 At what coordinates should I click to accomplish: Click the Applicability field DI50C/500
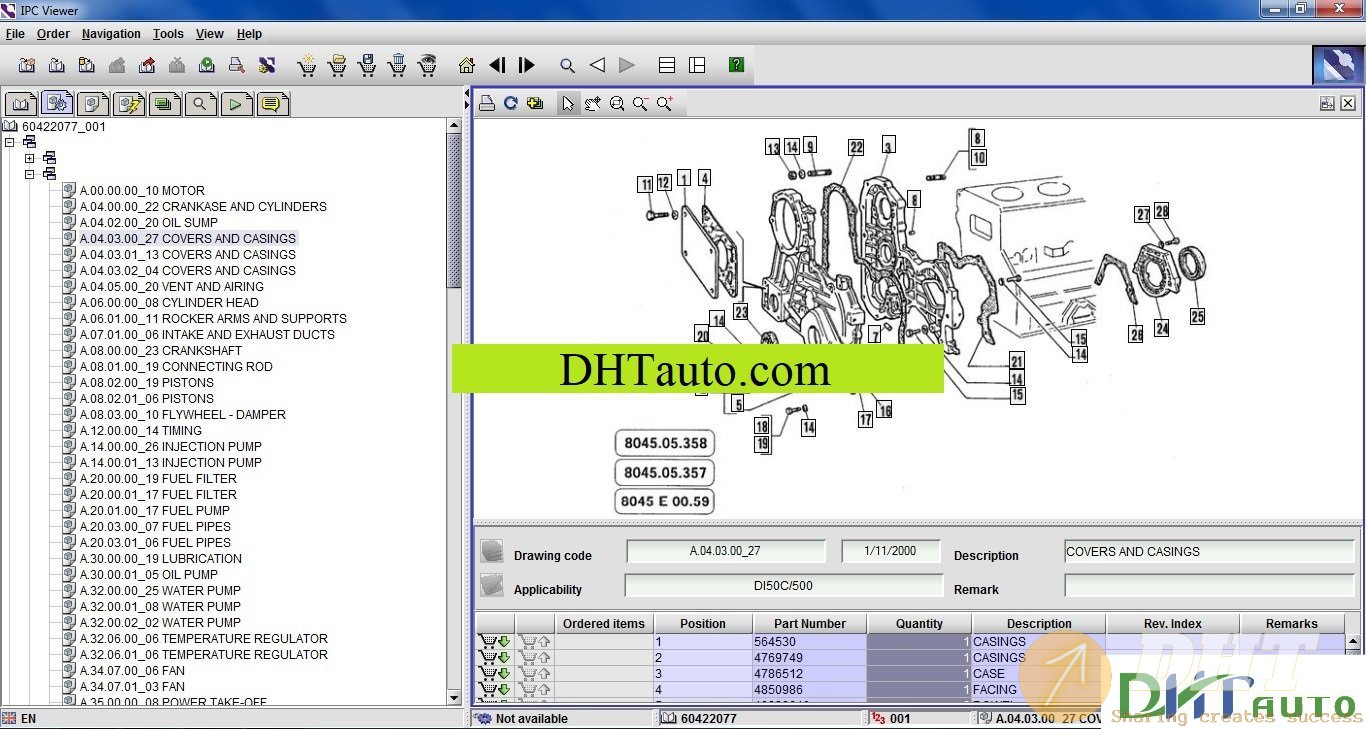tap(784, 585)
